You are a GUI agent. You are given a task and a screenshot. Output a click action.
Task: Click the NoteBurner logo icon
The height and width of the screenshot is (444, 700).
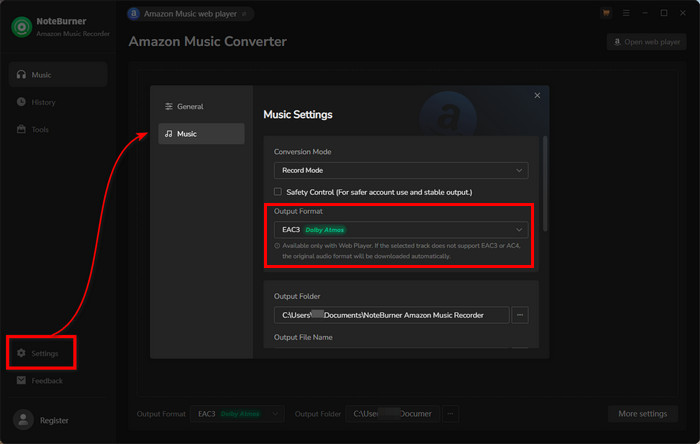[21, 27]
